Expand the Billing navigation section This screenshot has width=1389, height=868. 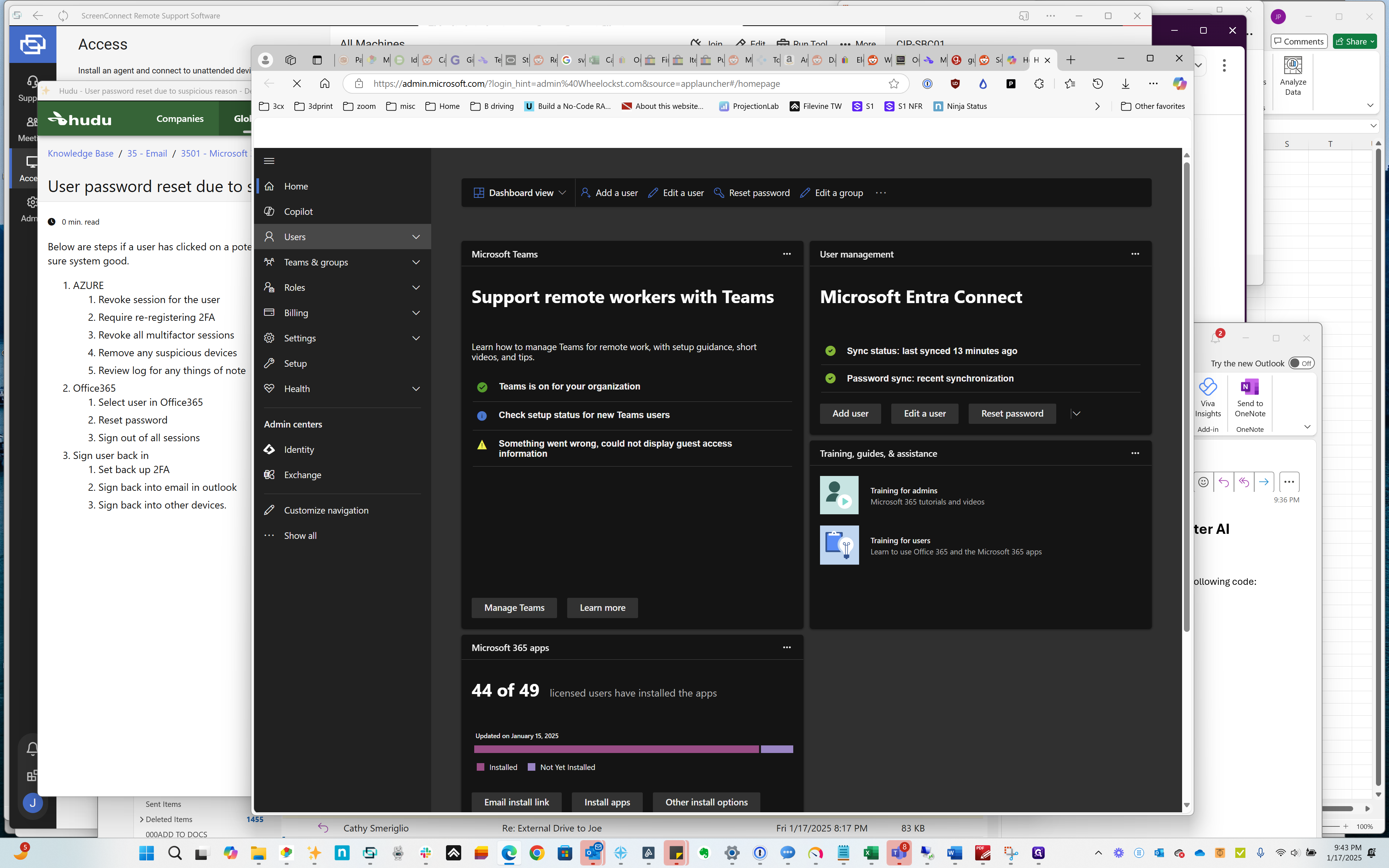416,313
